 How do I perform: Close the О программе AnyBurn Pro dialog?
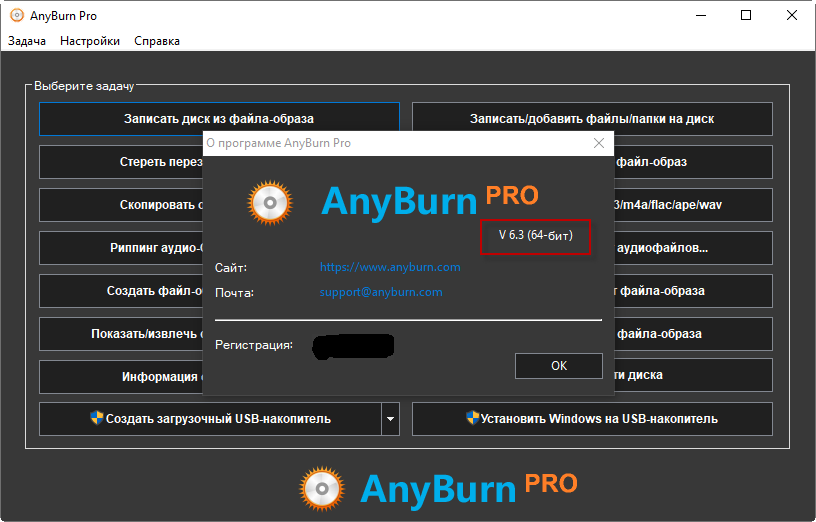click(x=599, y=143)
